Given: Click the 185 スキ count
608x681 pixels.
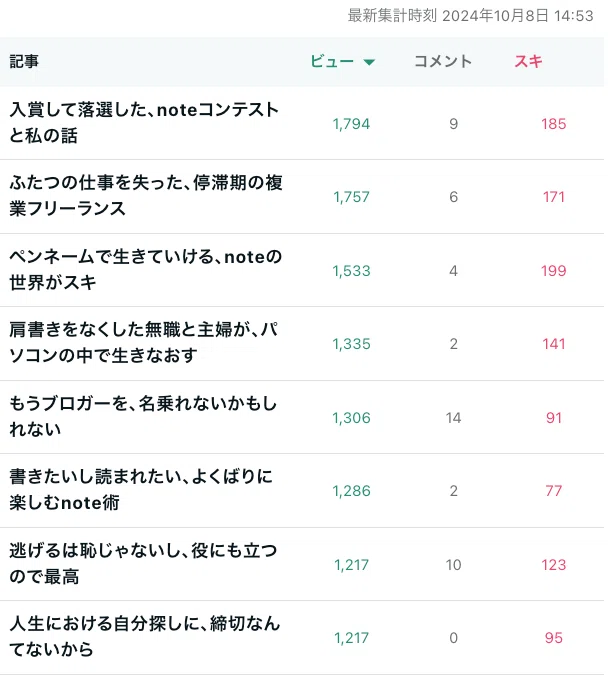Looking at the screenshot, I should coord(554,124).
